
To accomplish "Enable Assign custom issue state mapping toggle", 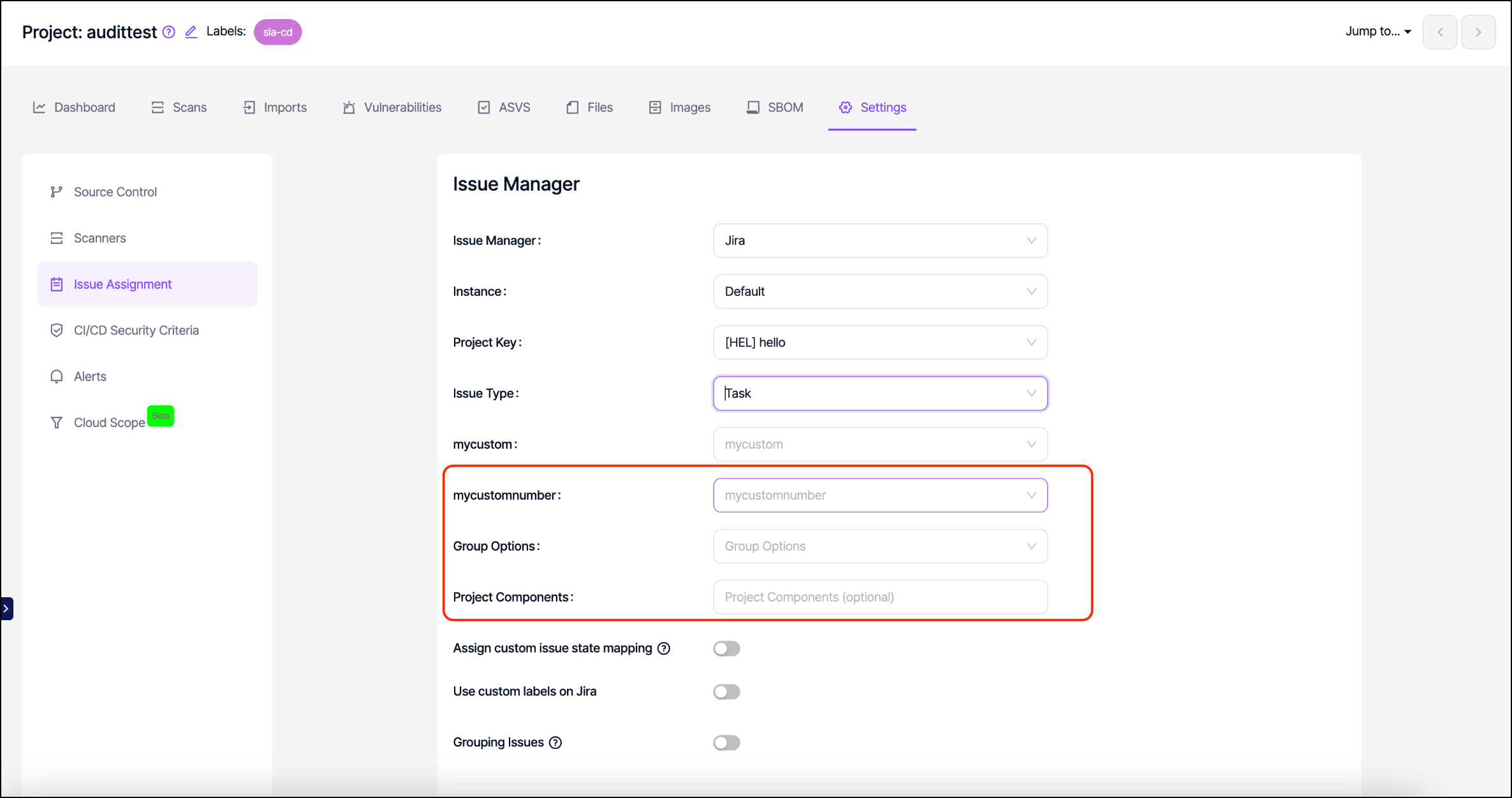I will [x=726, y=648].
